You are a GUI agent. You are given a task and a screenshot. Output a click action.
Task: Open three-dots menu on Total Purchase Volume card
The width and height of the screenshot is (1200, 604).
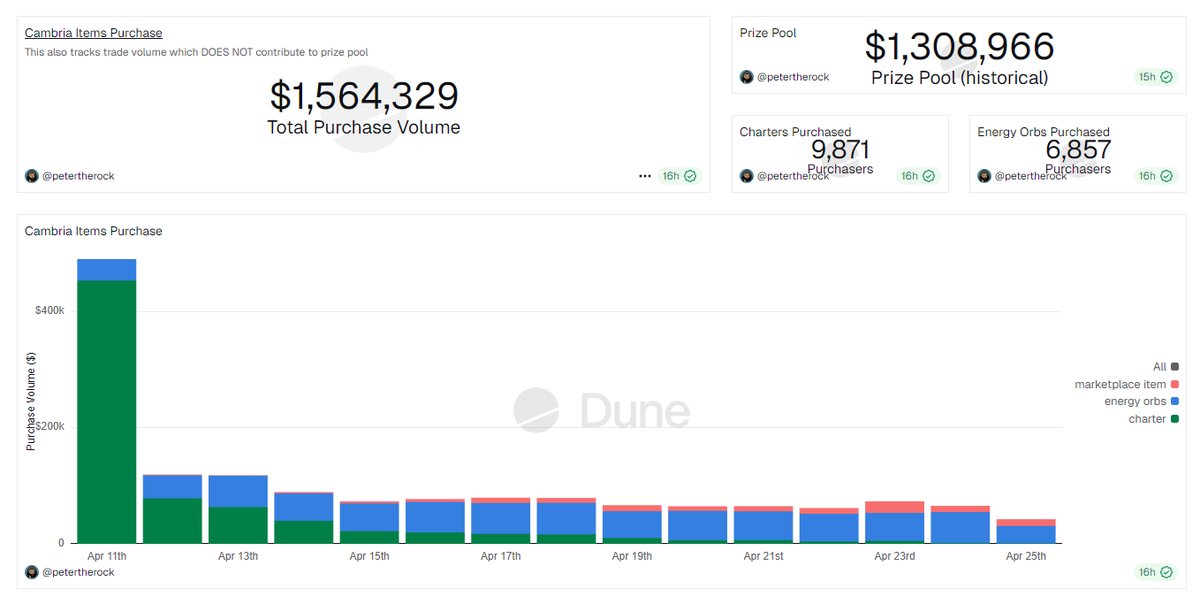[x=645, y=176]
